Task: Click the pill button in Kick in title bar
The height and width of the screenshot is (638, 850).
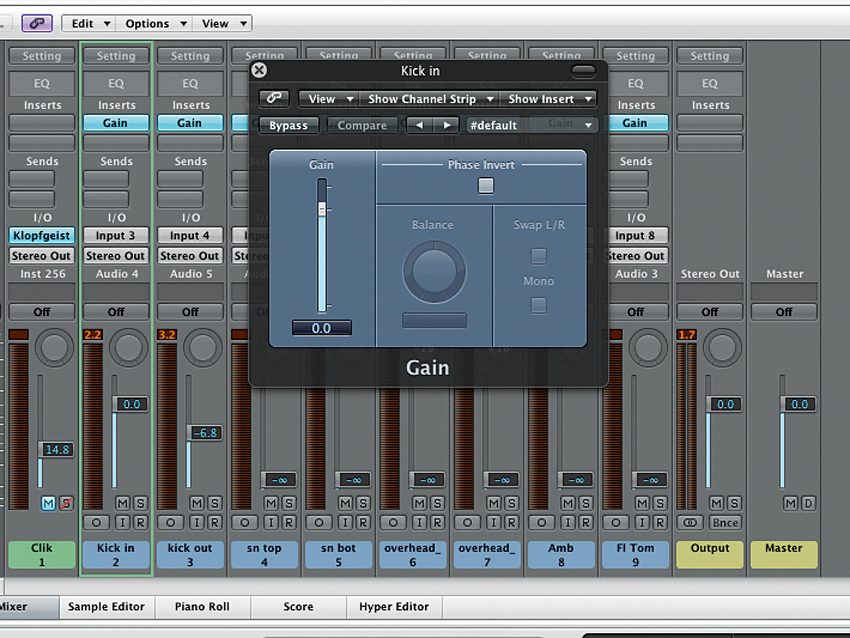Action: (583, 71)
